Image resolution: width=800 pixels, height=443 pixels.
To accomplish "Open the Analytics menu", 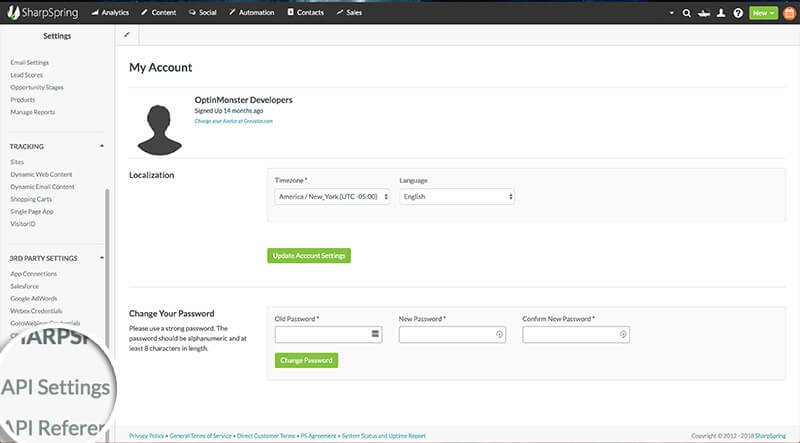I will coord(110,12).
